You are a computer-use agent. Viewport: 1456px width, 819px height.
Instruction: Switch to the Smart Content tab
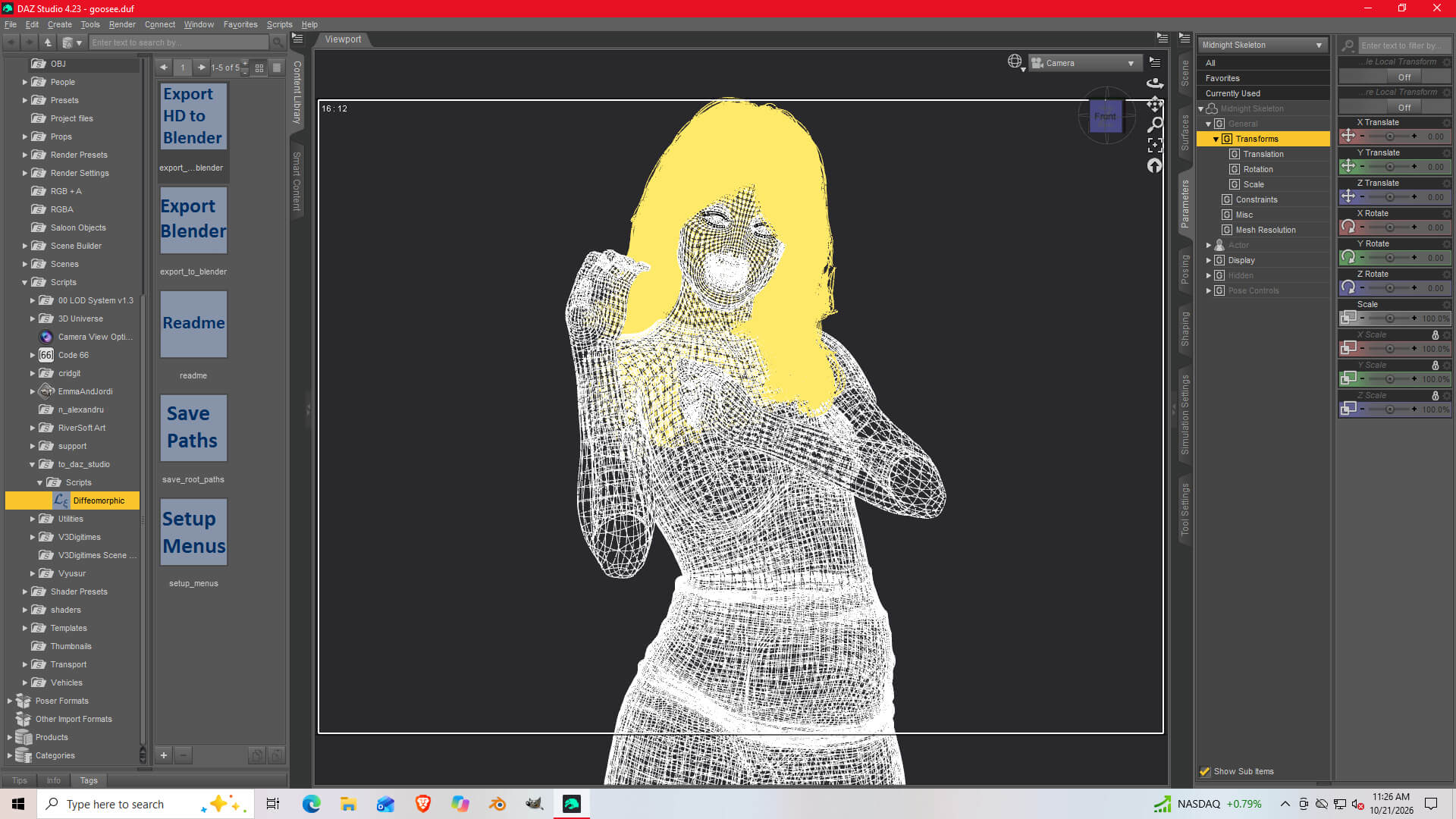click(297, 181)
